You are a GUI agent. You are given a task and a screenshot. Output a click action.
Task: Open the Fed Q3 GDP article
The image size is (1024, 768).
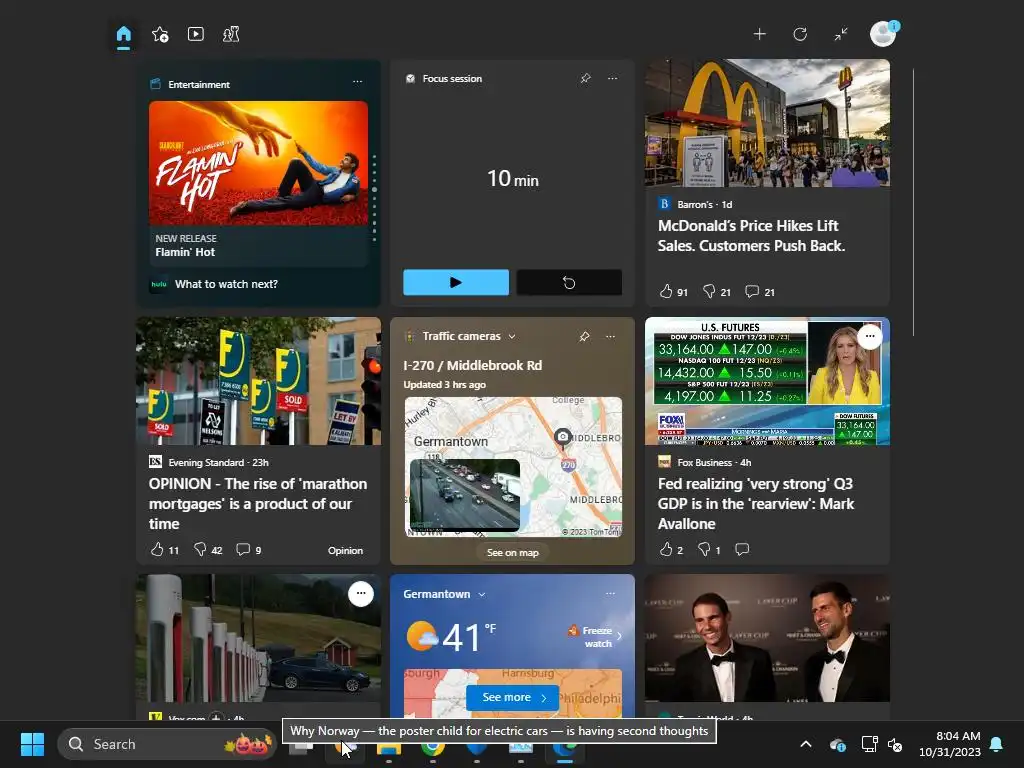756,504
